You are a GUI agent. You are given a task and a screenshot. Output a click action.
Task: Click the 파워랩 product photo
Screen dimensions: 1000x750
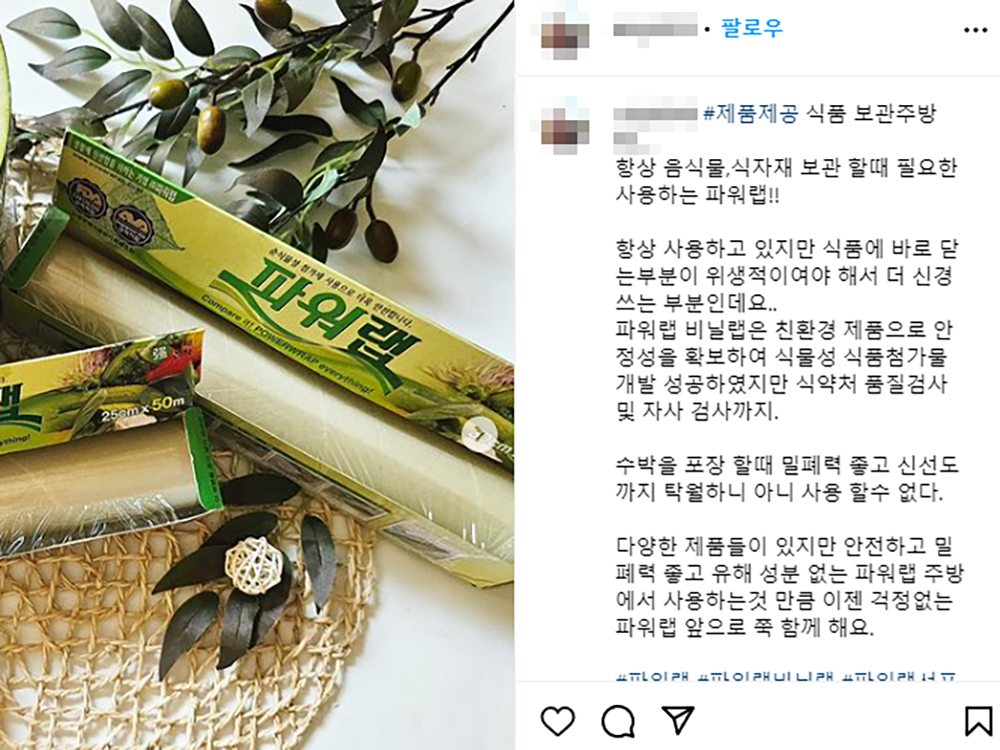(x=257, y=375)
